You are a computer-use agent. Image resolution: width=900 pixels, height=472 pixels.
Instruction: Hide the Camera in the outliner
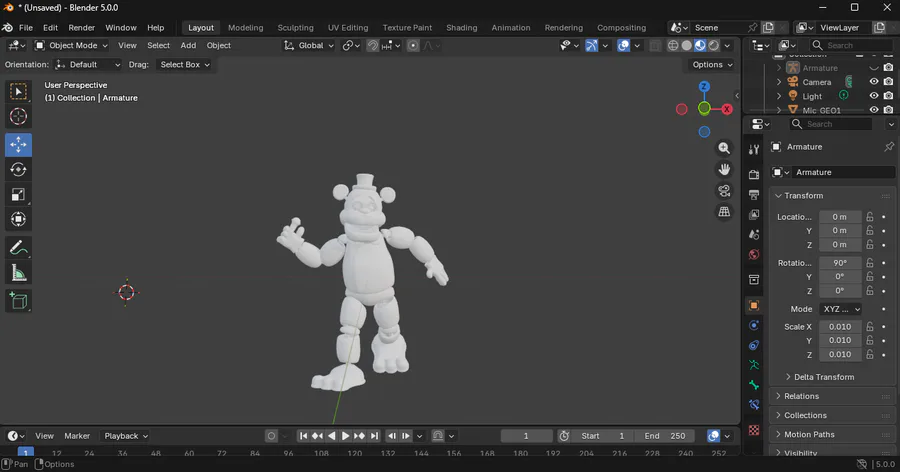click(874, 82)
